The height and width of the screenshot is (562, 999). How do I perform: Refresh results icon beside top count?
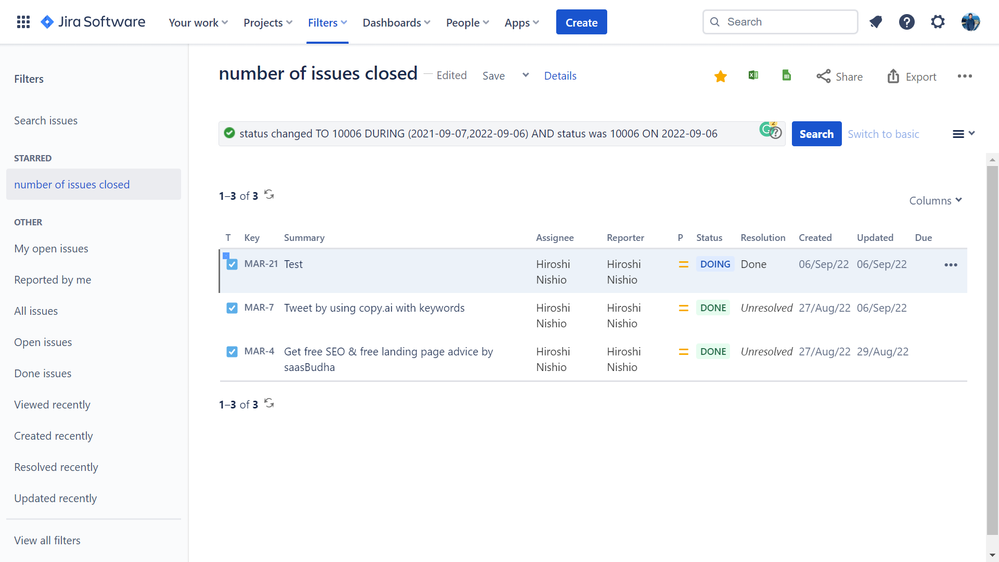269,195
